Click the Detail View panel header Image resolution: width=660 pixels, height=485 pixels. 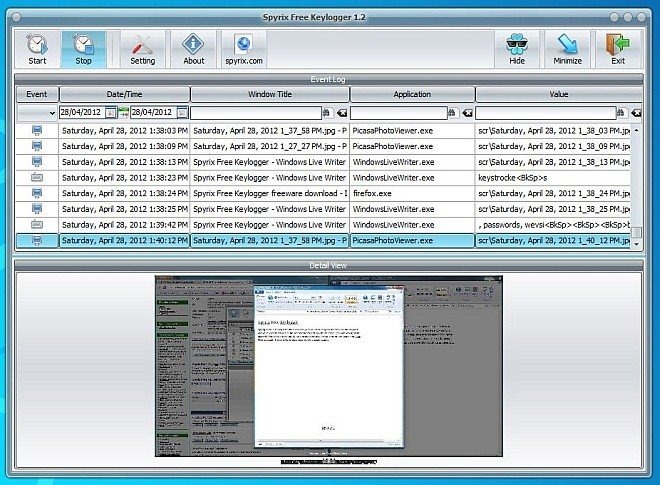(x=328, y=265)
